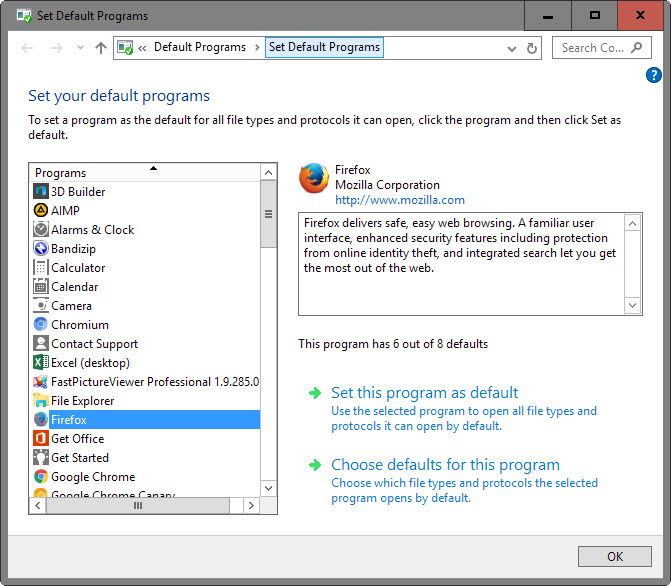
Task: Click the Calendar icon in the list
Action: [x=41, y=286]
